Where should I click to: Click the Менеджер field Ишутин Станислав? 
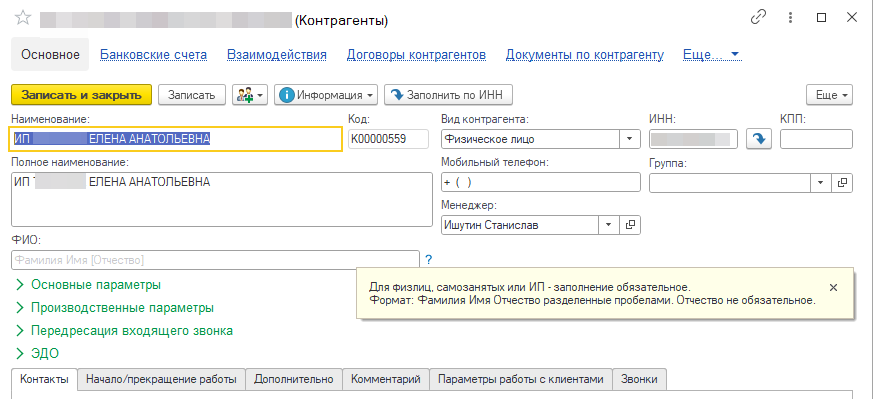[x=520, y=225]
